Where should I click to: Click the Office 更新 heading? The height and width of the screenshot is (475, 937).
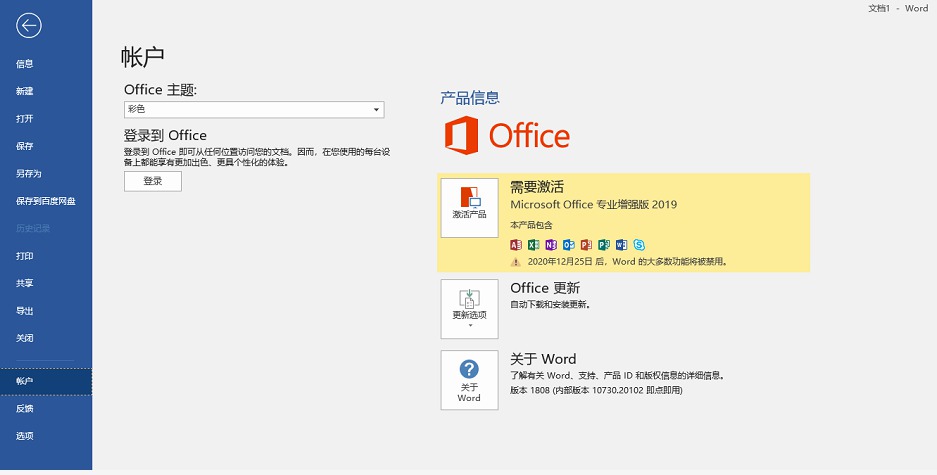click(x=545, y=288)
